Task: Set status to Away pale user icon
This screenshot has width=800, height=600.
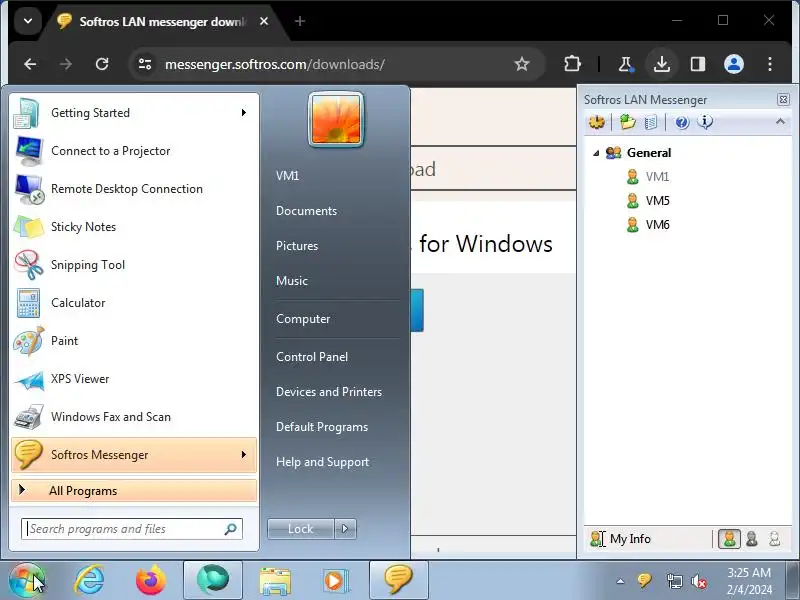Action: (774, 539)
